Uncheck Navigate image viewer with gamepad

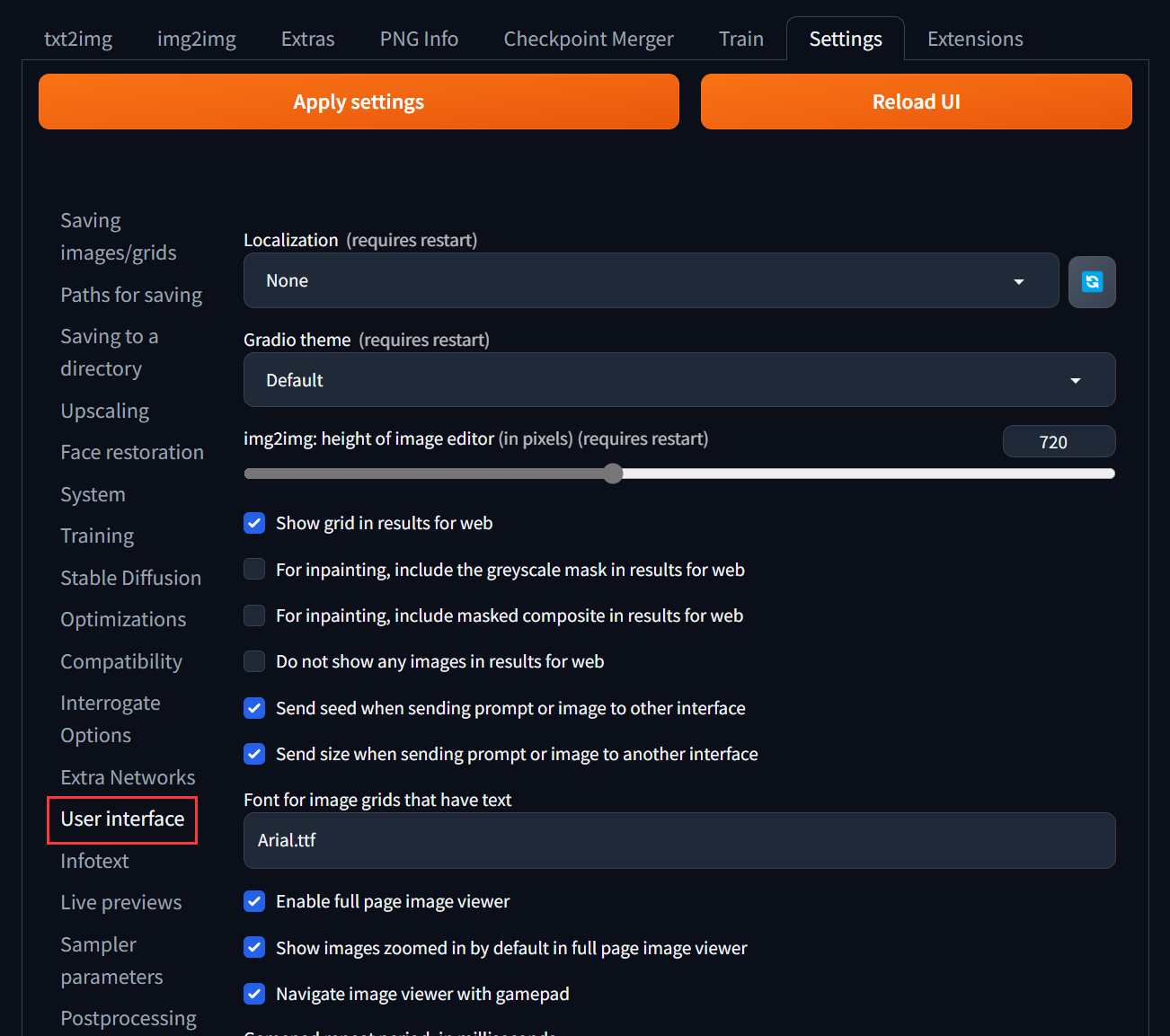point(254,993)
